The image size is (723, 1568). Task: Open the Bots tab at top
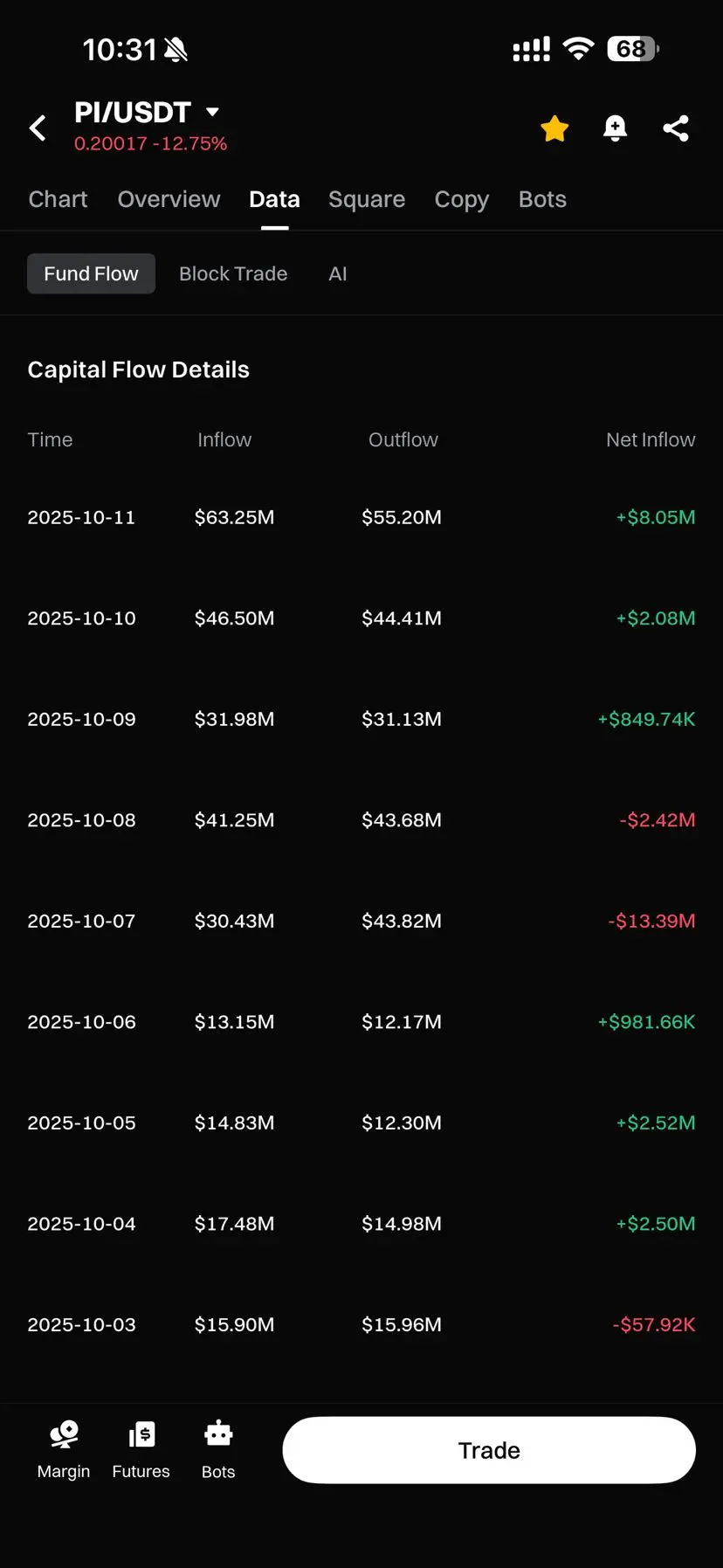click(542, 199)
